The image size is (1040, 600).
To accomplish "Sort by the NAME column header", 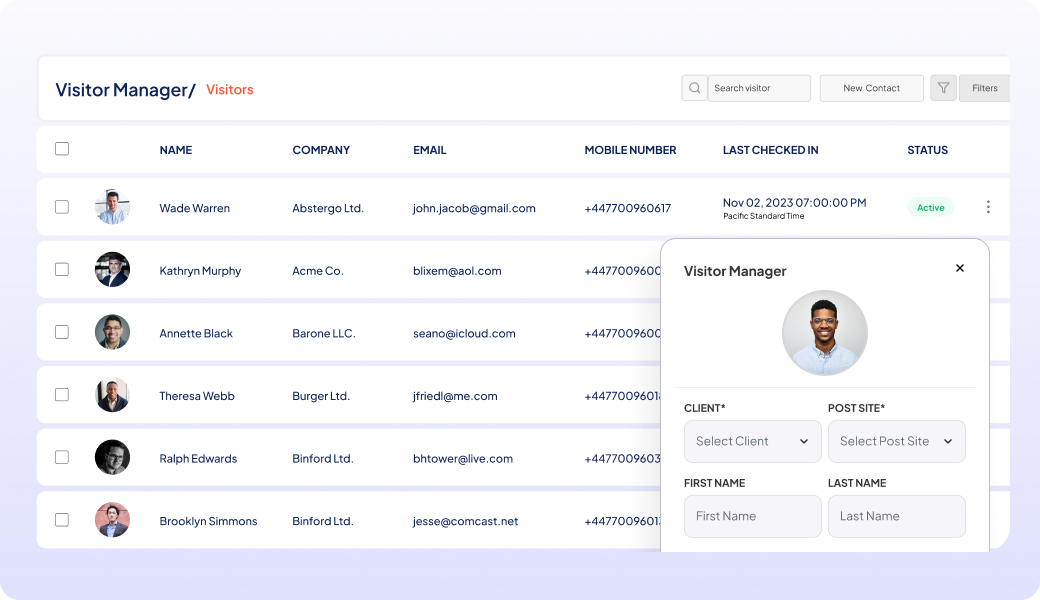I will pyautogui.click(x=176, y=150).
